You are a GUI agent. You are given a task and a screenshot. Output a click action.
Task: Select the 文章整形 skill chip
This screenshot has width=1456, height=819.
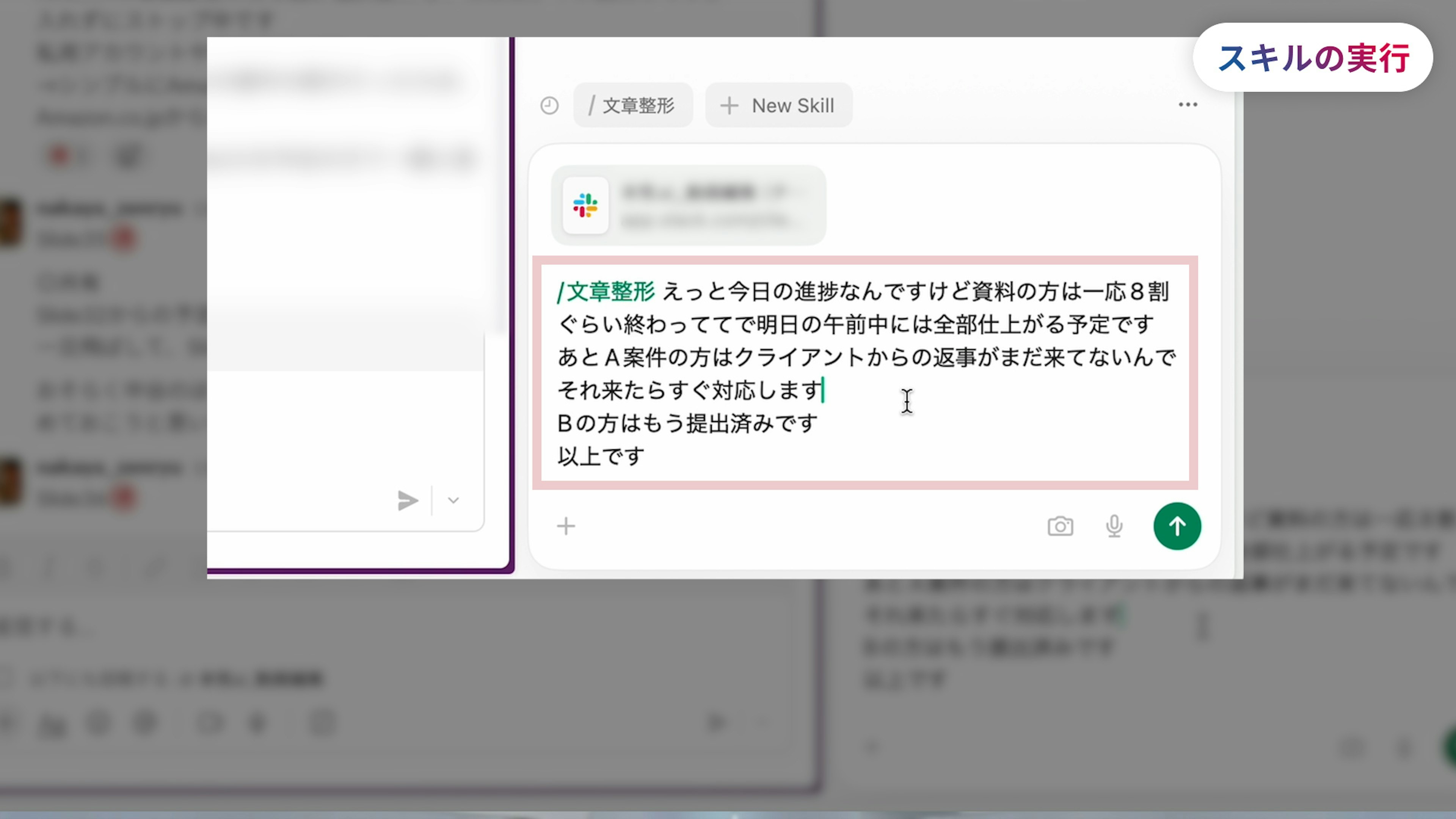(632, 105)
